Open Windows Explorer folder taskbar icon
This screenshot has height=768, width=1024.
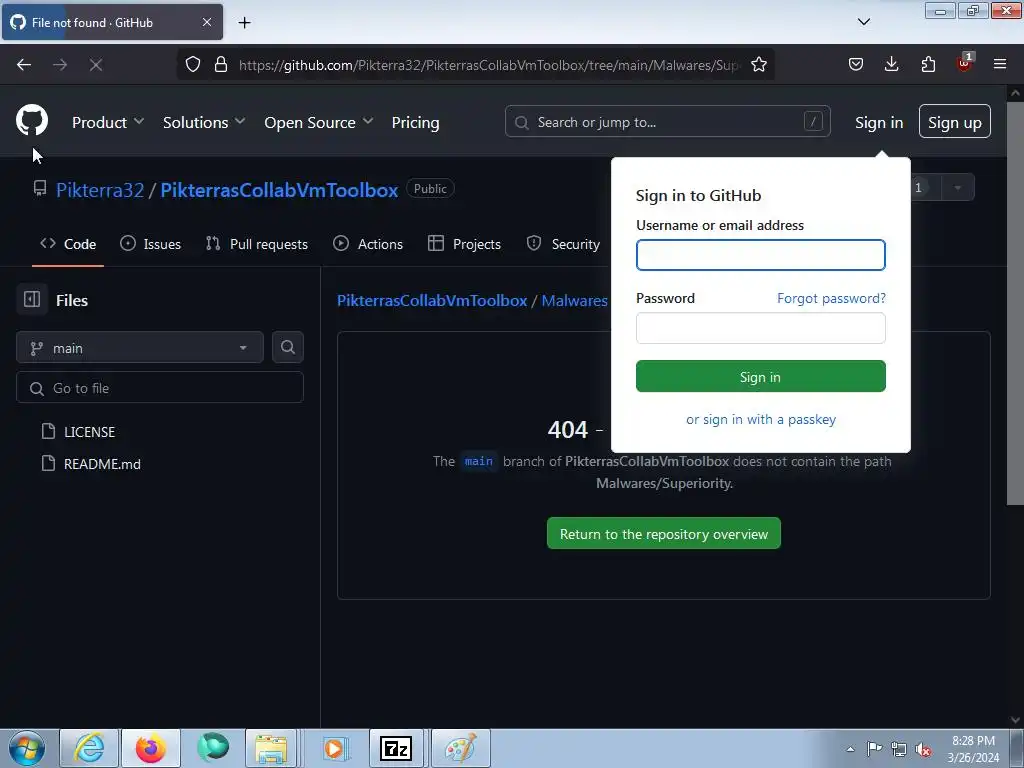click(271, 748)
